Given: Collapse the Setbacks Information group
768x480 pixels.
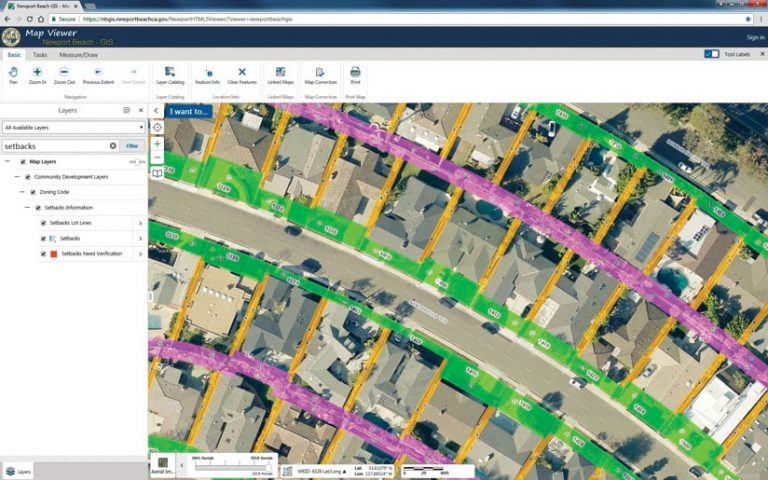Looking at the screenshot, I should tap(27, 208).
